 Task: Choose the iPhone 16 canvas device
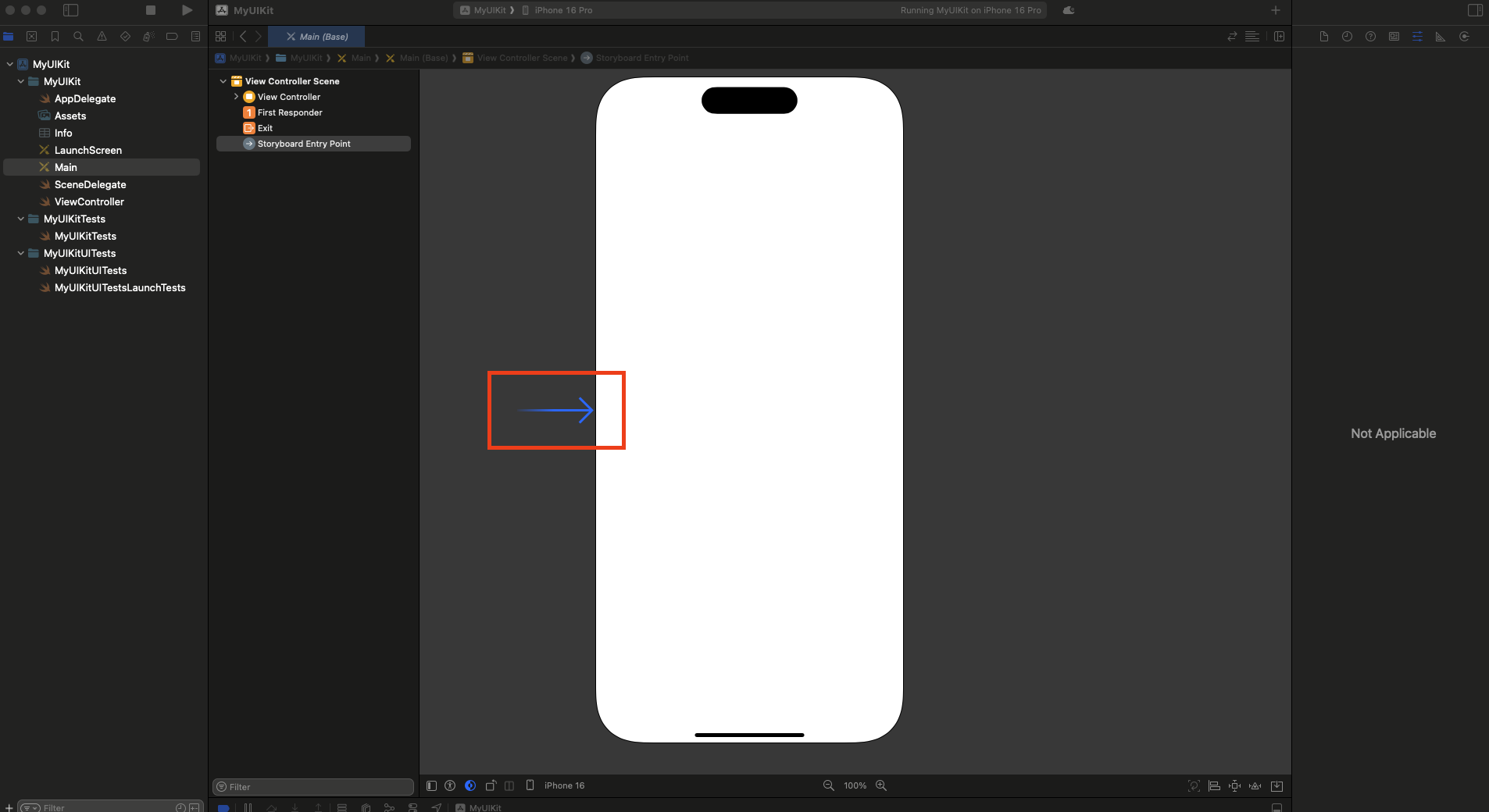point(556,785)
